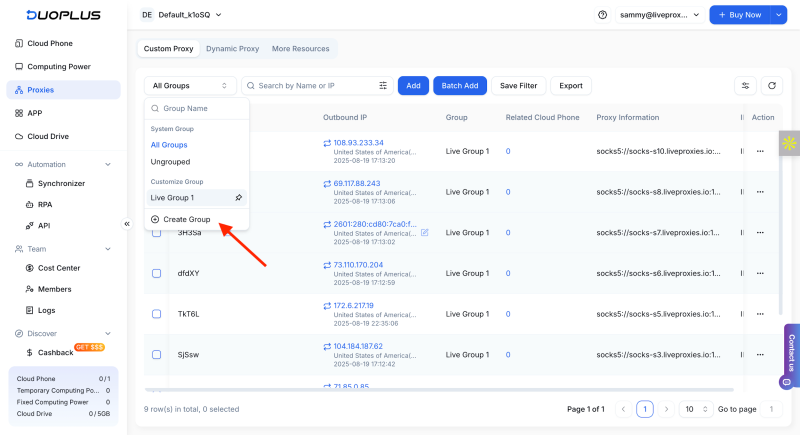Image resolution: width=800 pixels, height=435 pixels.
Task: Select Live Group 1 in list
Action: 196,197
